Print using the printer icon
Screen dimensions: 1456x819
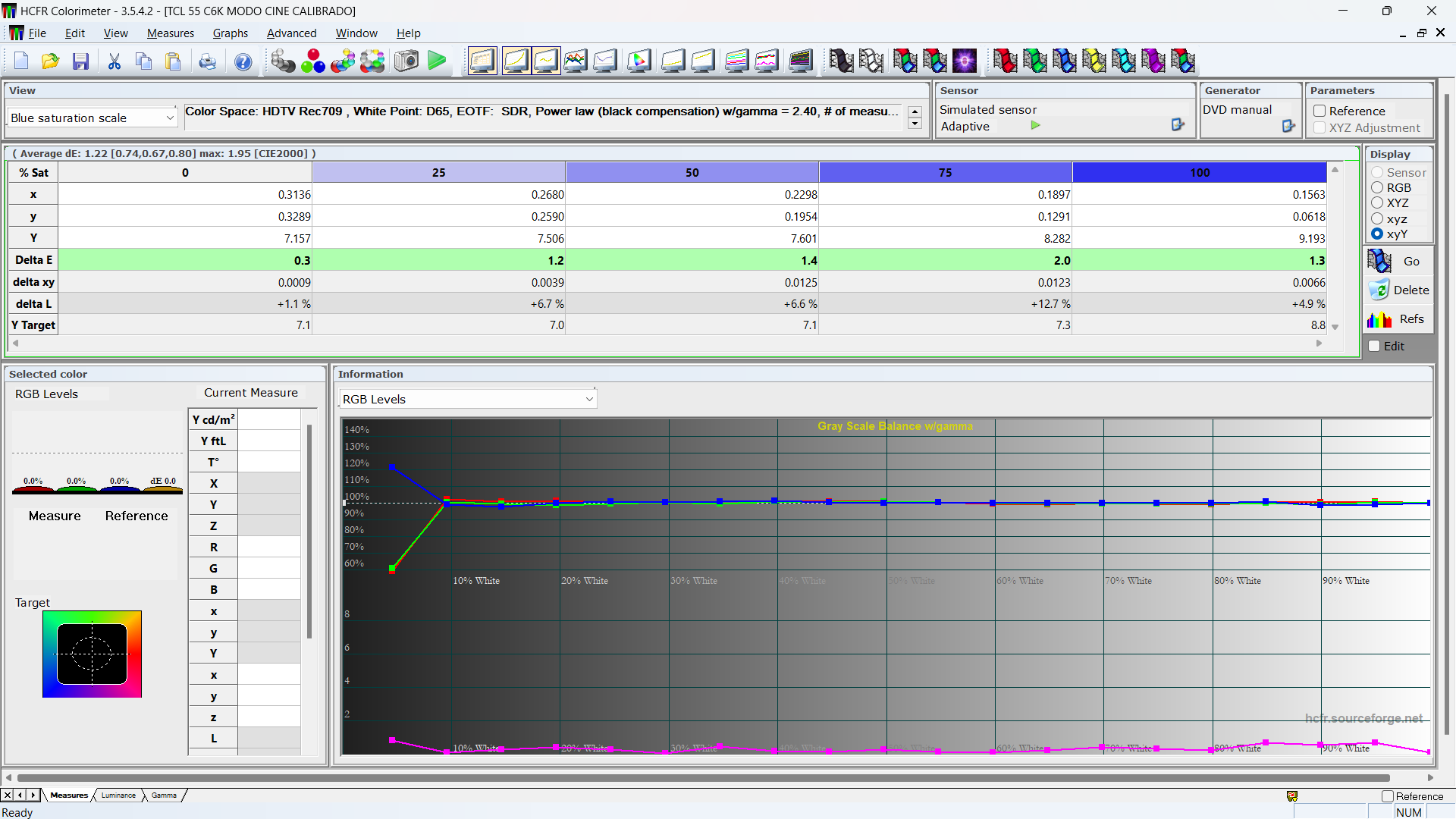[208, 61]
